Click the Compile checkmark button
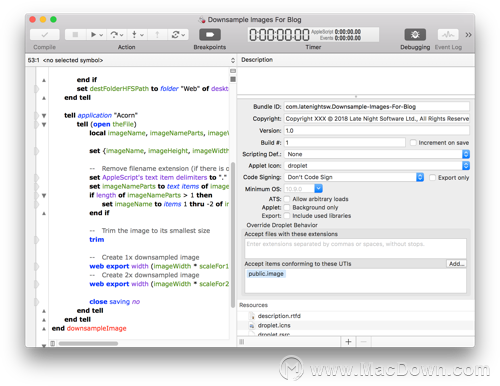The width and height of the screenshot is (500, 386). pyautogui.click(x=45, y=35)
